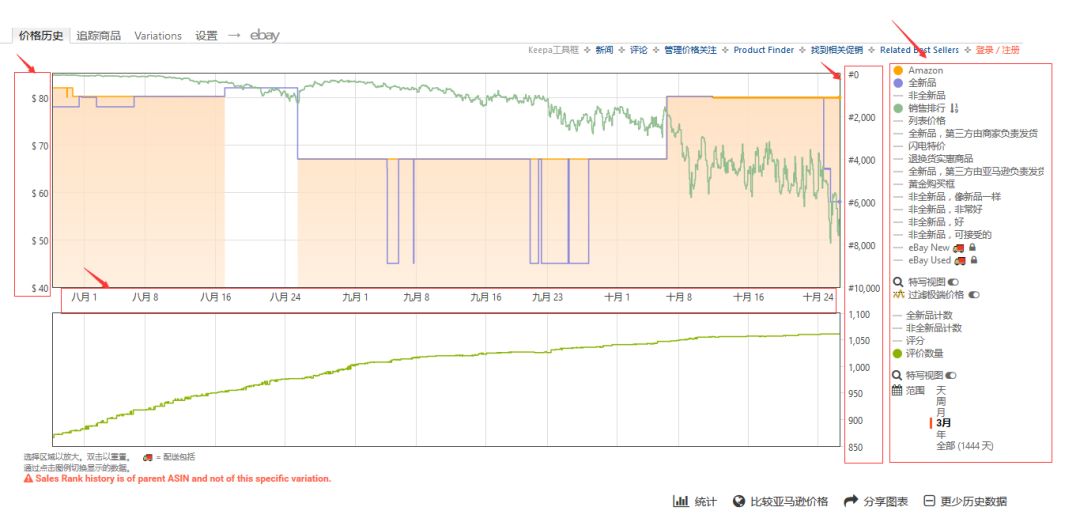Open the Variations tab
Image resolution: width=1080 pixels, height=526 pixels.
pos(158,36)
